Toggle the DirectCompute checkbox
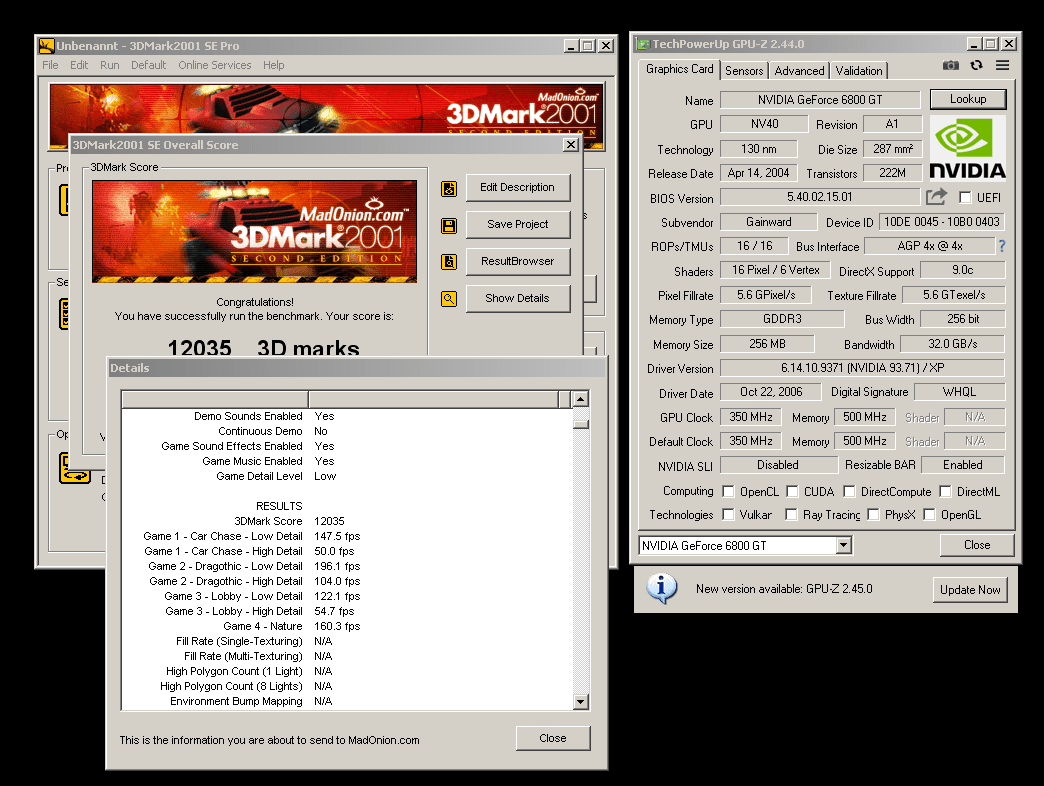The image size is (1044, 786). [849, 492]
